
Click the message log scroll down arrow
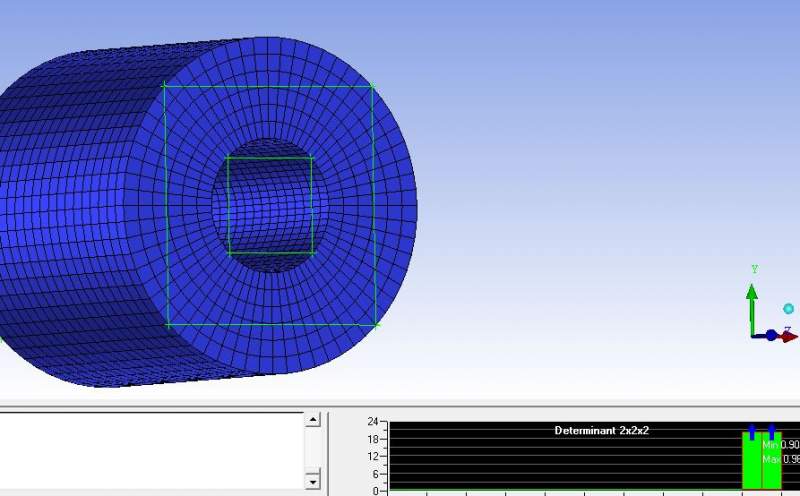(312, 481)
